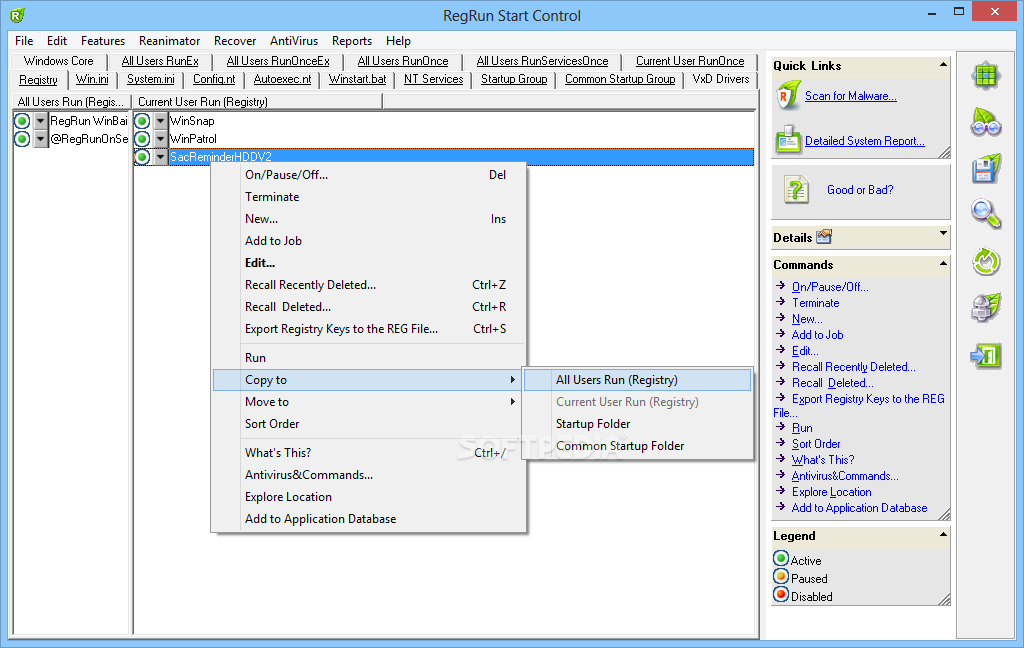Open the AntiVirus menu

(294, 40)
